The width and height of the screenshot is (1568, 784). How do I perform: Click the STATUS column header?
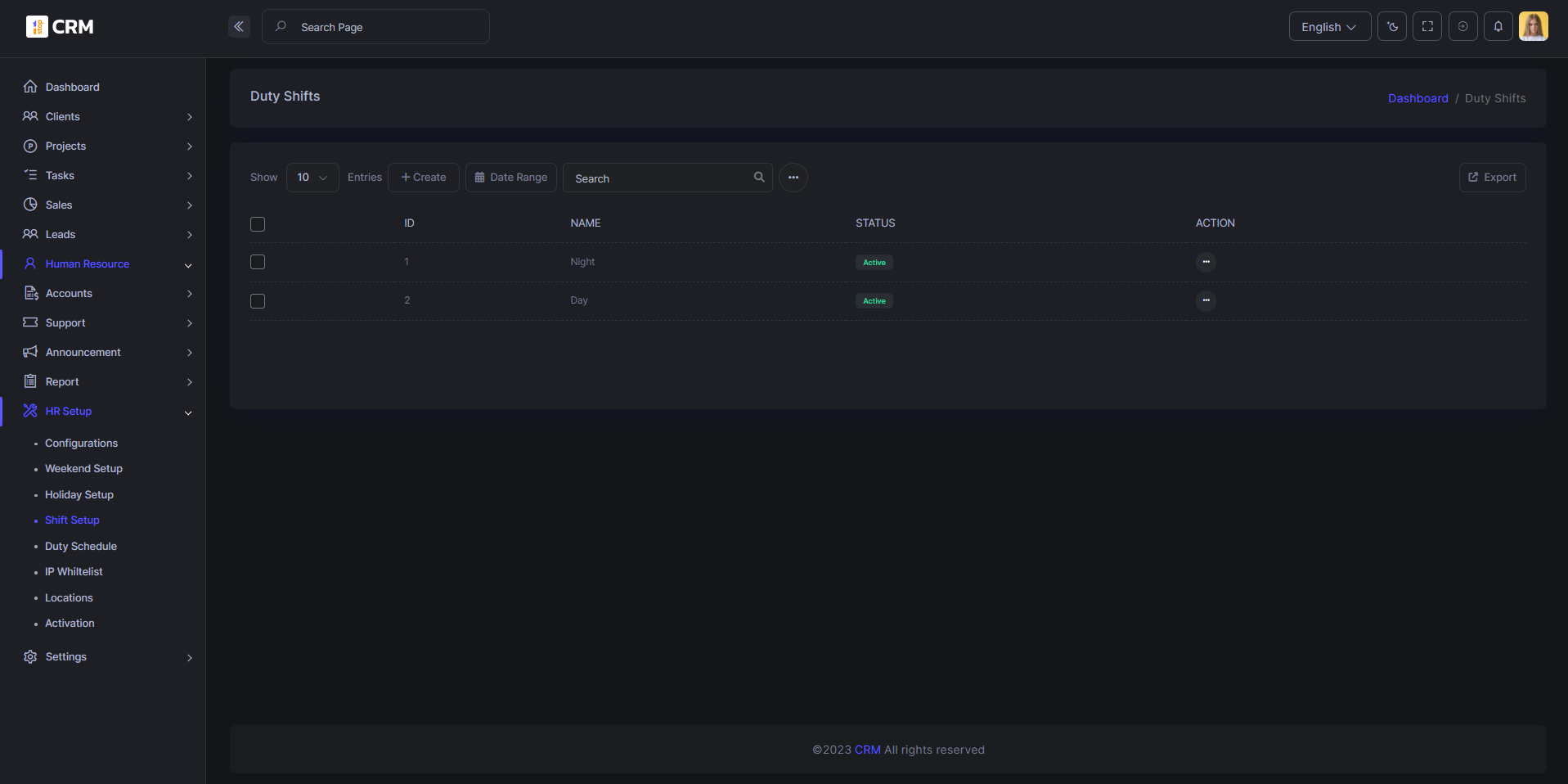875,223
